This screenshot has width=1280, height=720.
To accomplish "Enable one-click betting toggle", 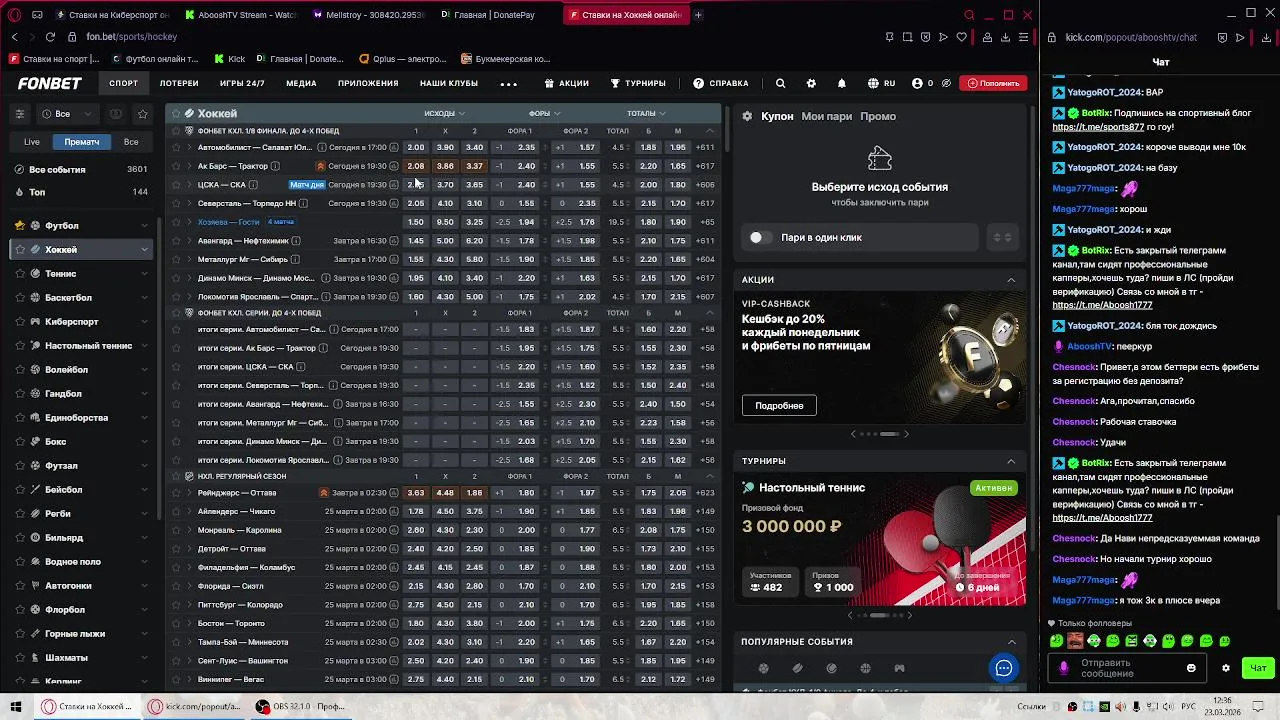I will pos(759,237).
